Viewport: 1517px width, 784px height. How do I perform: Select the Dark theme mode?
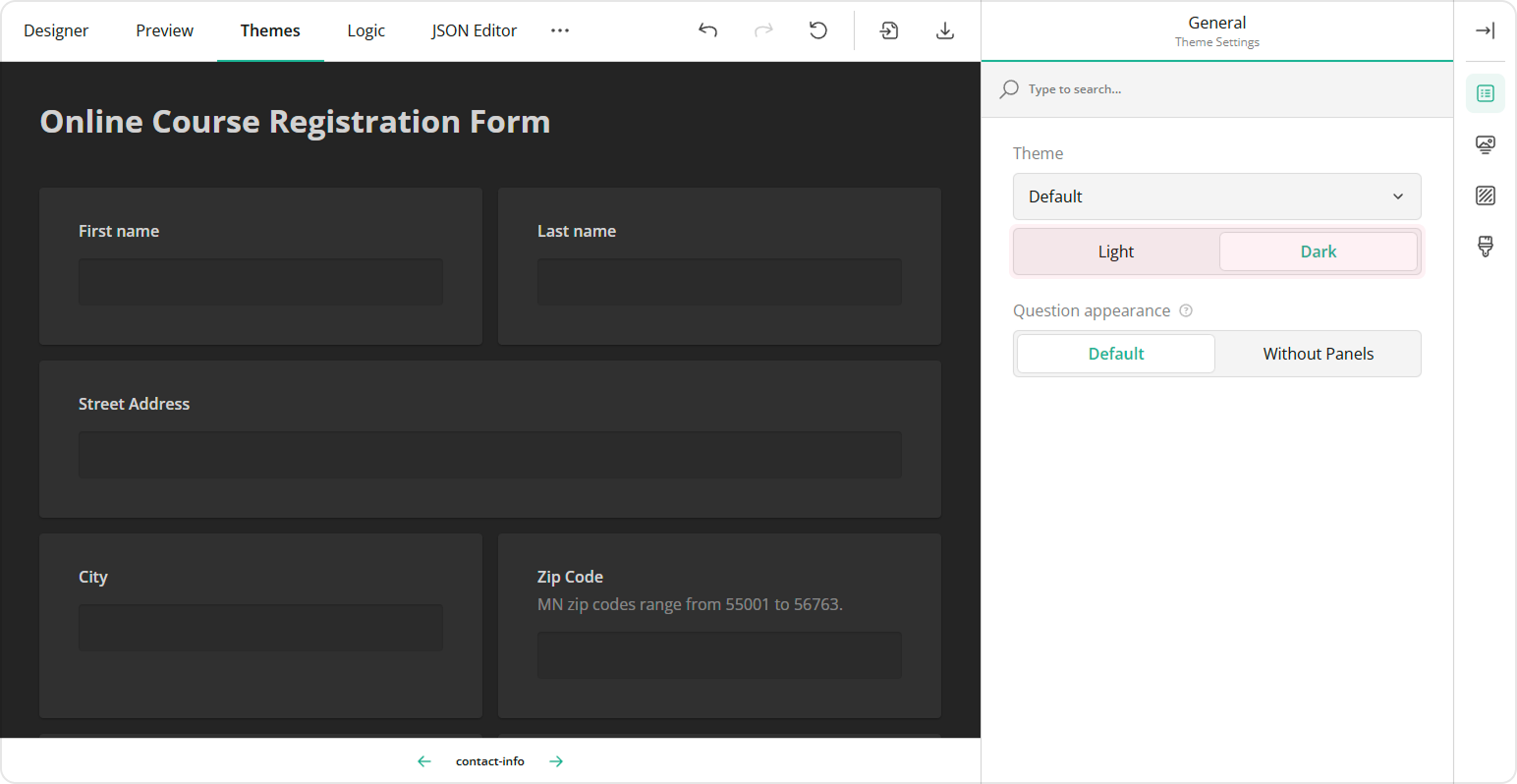click(1318, 252)
